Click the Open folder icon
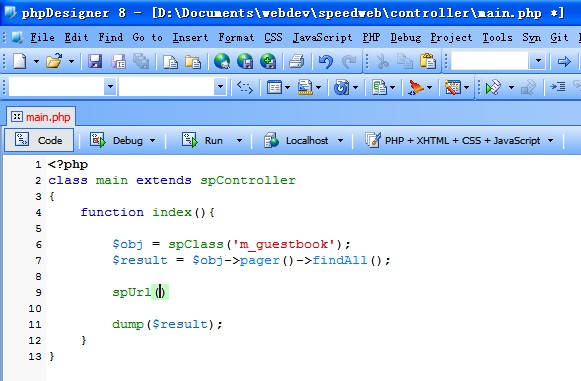The width and height of the screenshot is (581, 381). click(54, 61)
